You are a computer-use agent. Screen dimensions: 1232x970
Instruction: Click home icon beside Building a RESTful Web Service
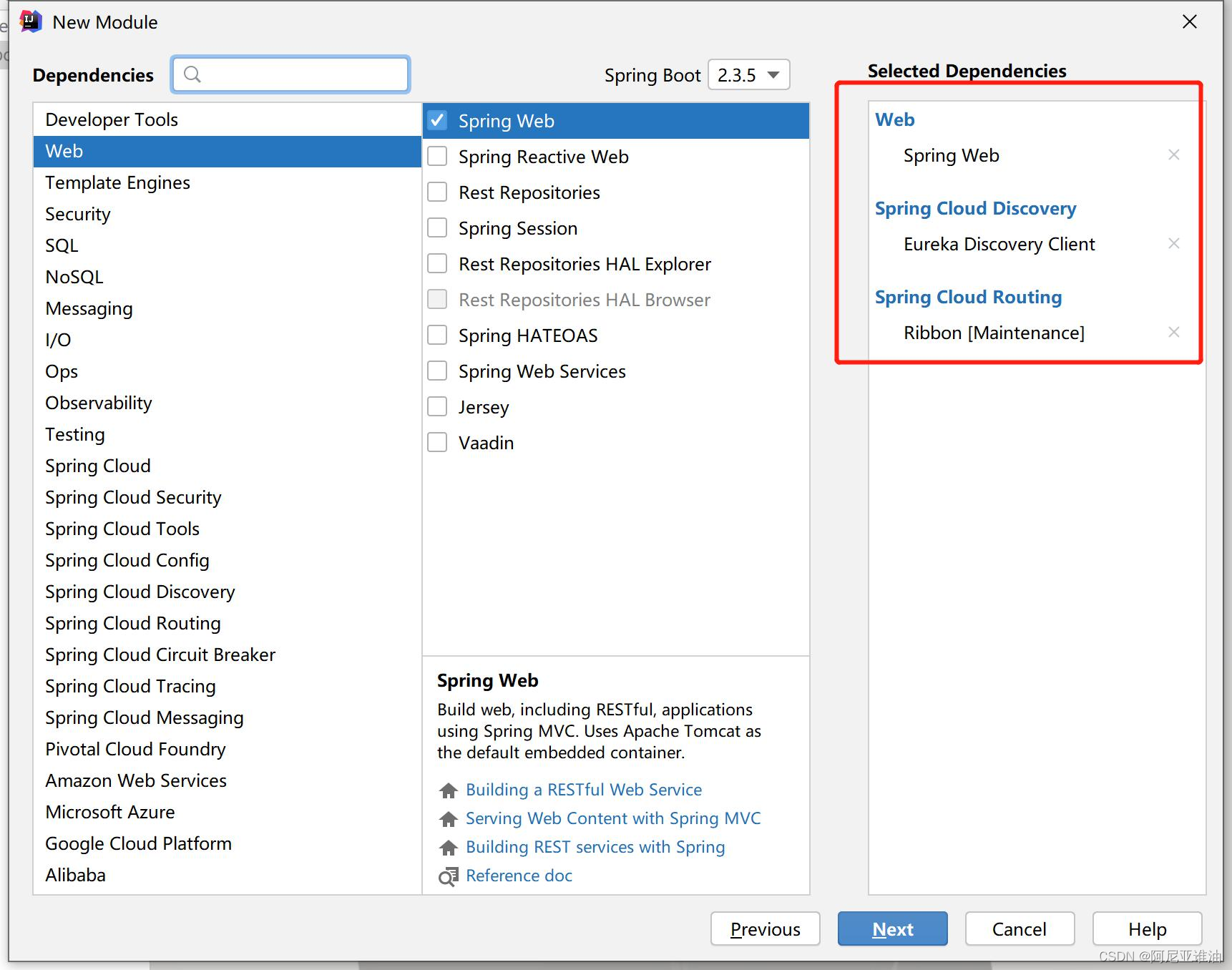point(449,790)
